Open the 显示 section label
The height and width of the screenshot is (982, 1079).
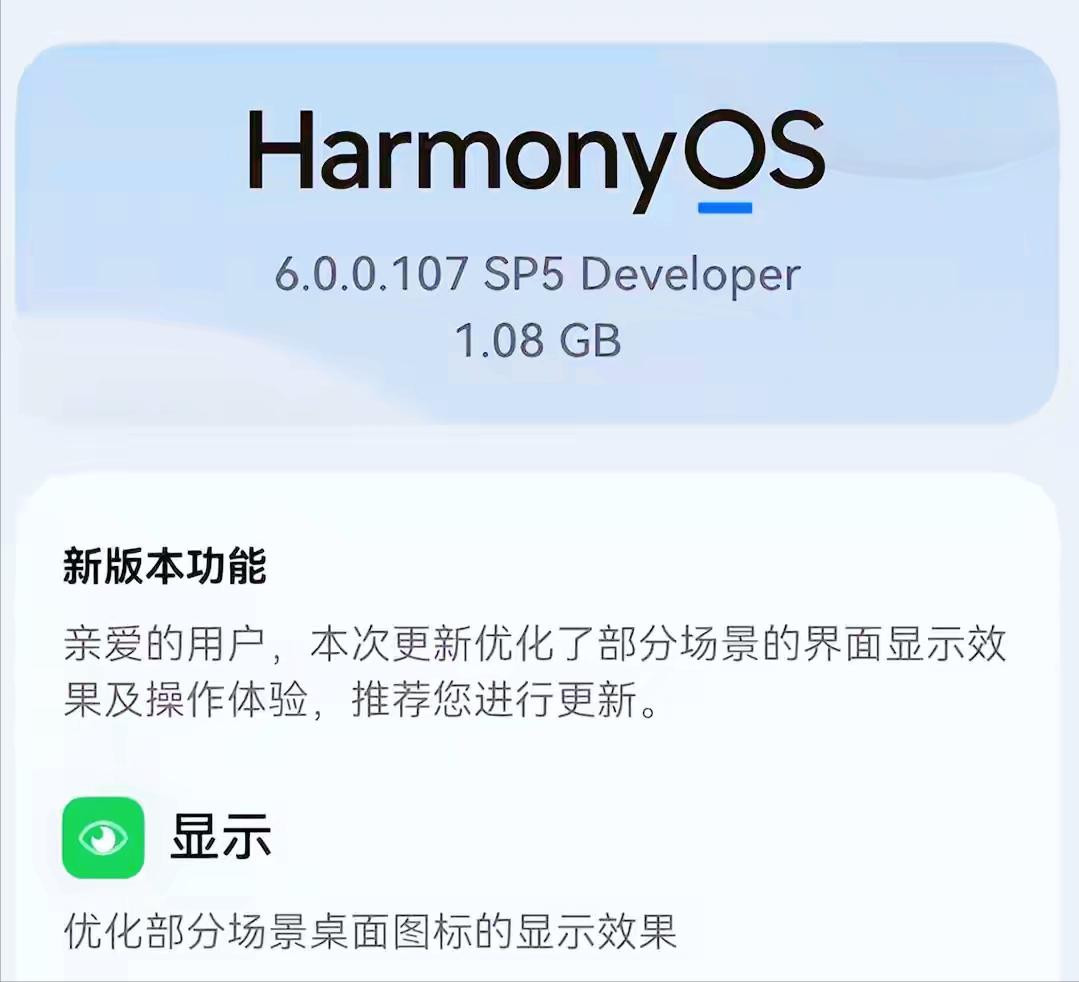pos(220,837)
